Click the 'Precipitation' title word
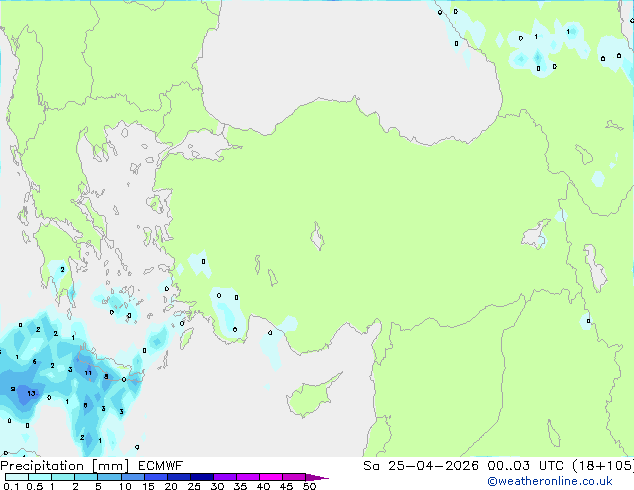Image resolution: width=634 pixels, height=490 pixels. tap(42, 466)
